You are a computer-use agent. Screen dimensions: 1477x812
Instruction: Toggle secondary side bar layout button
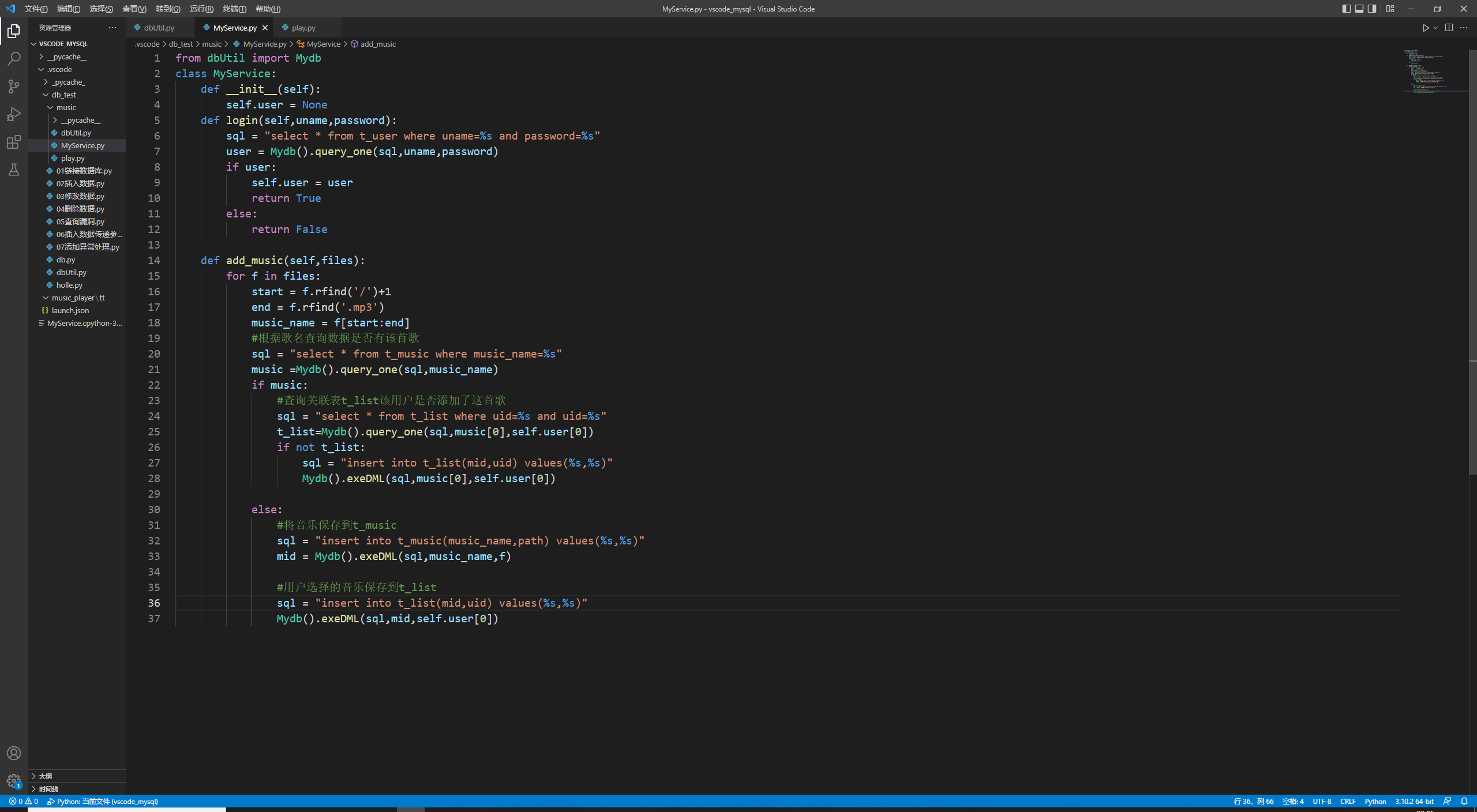click(x=1372, y=9)
